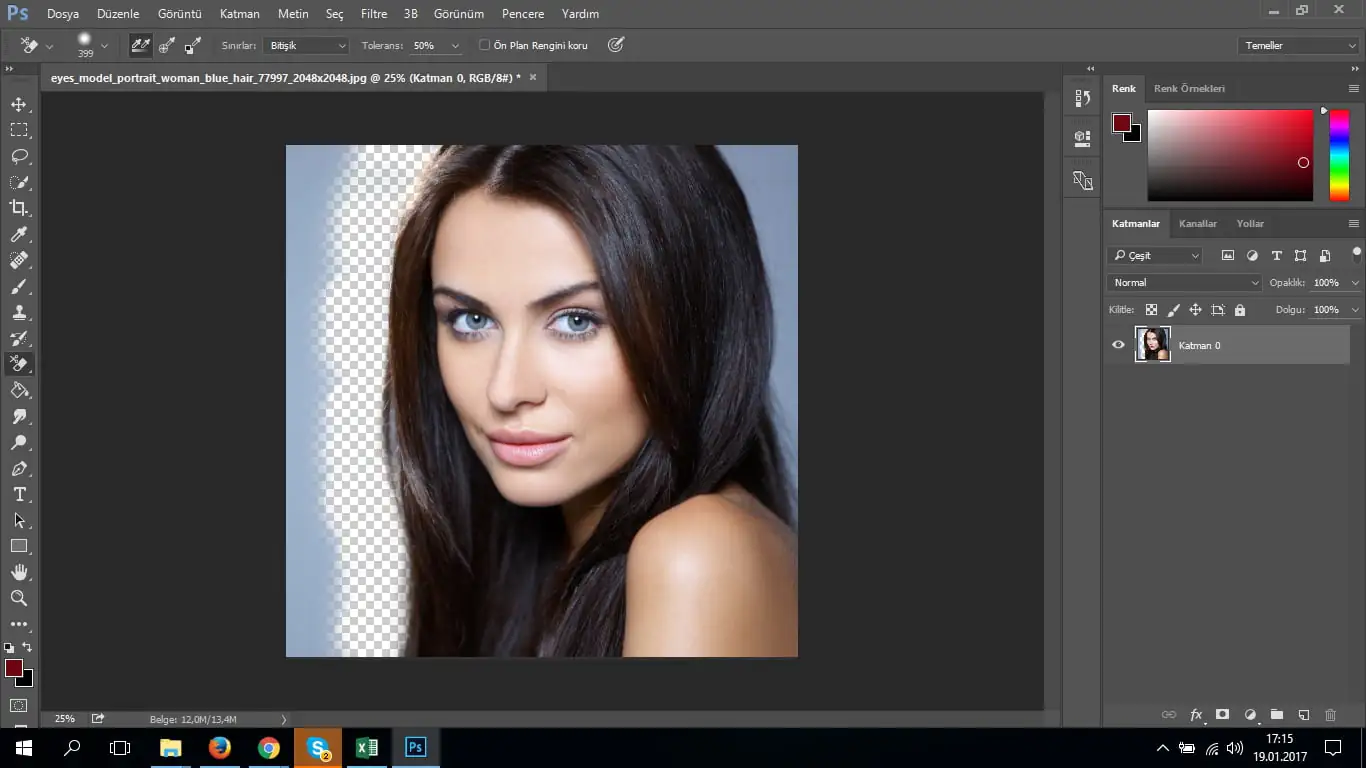Select the Hand tool

pos(19,572)
